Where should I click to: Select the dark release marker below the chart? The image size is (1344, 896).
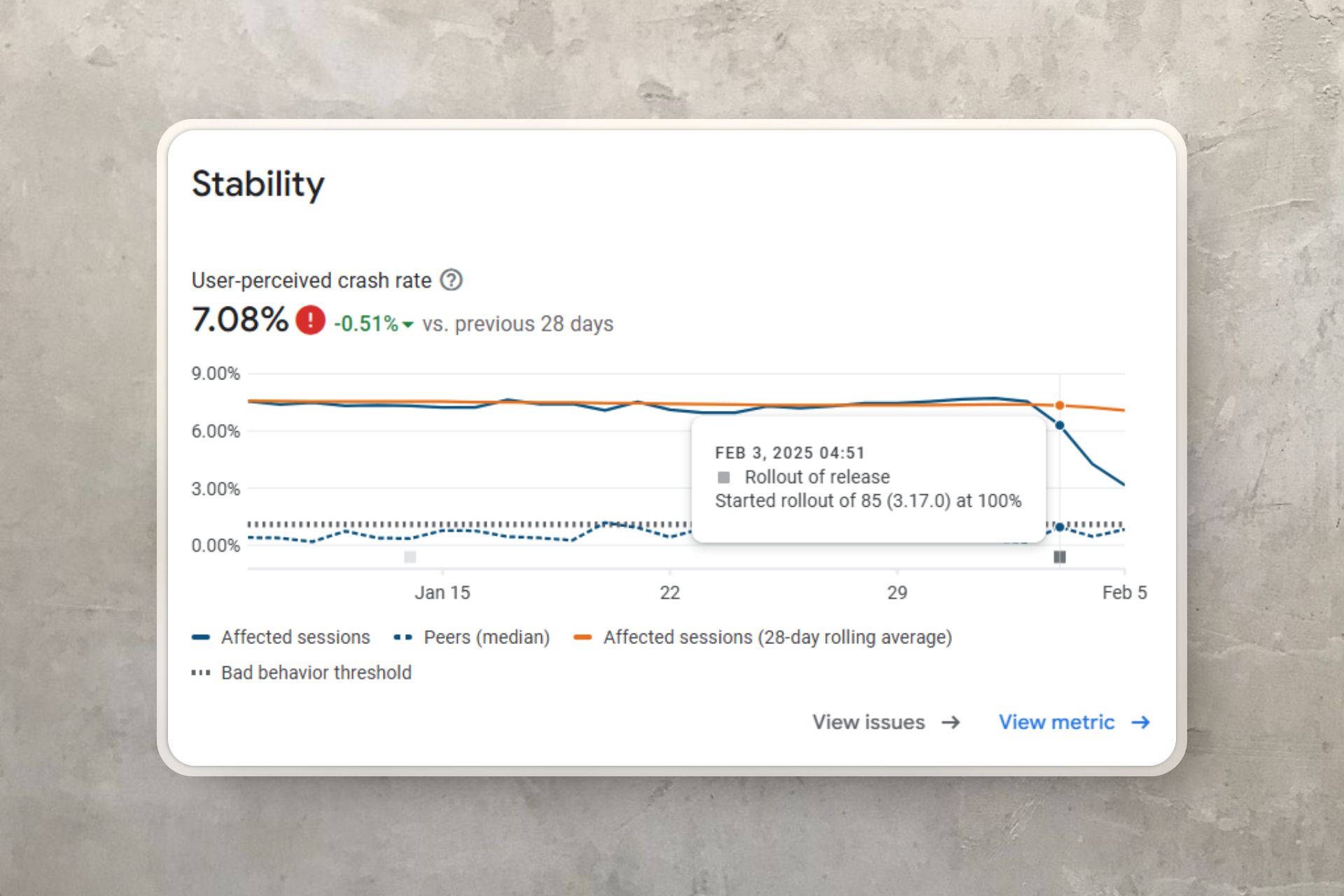[1060, 557]
